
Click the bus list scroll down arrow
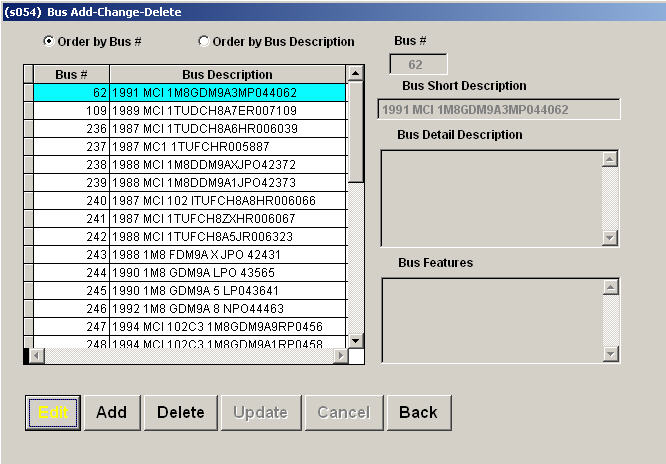356,340
